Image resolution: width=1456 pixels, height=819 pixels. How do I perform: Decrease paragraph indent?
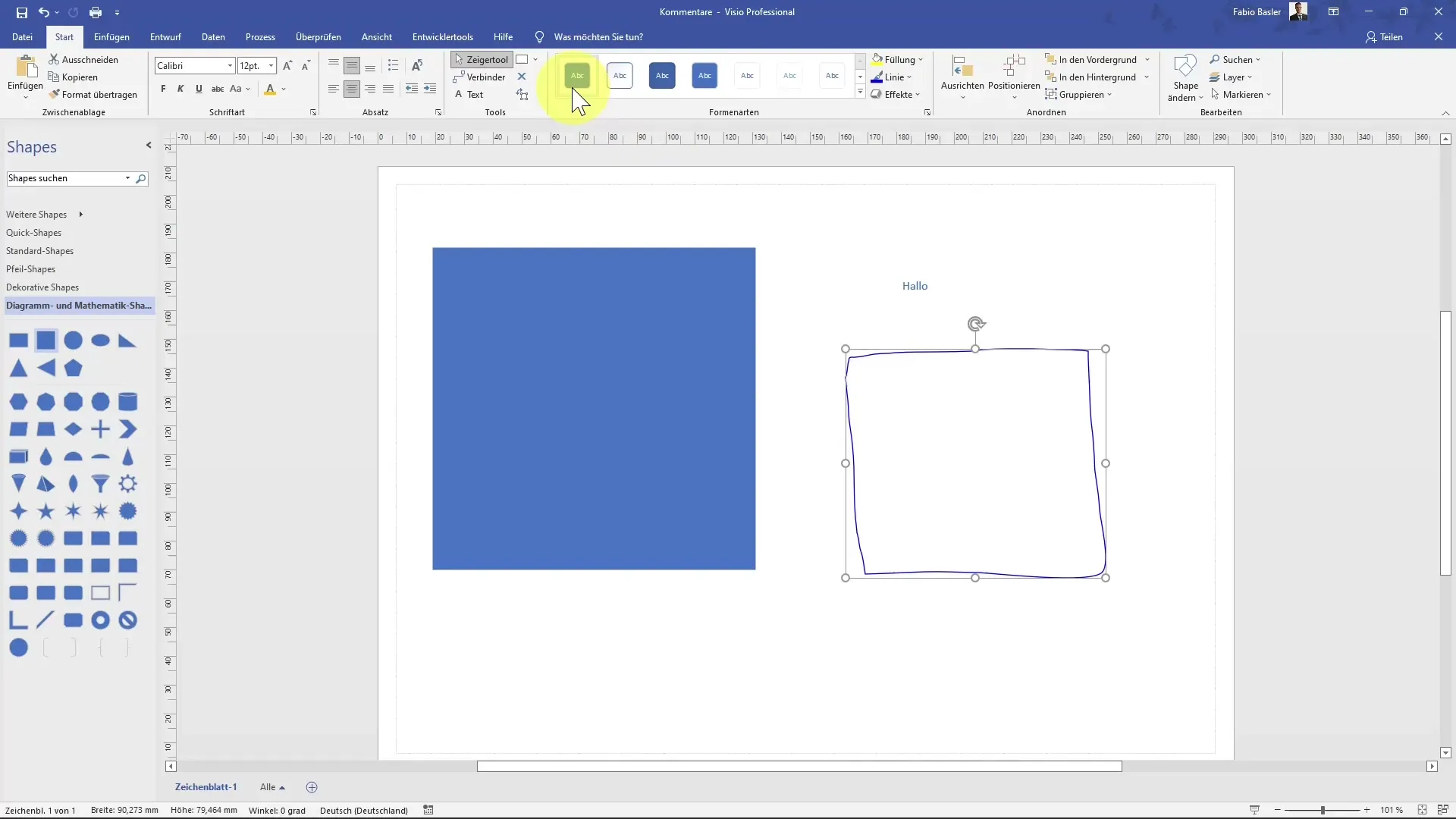[x=412, y=89]
